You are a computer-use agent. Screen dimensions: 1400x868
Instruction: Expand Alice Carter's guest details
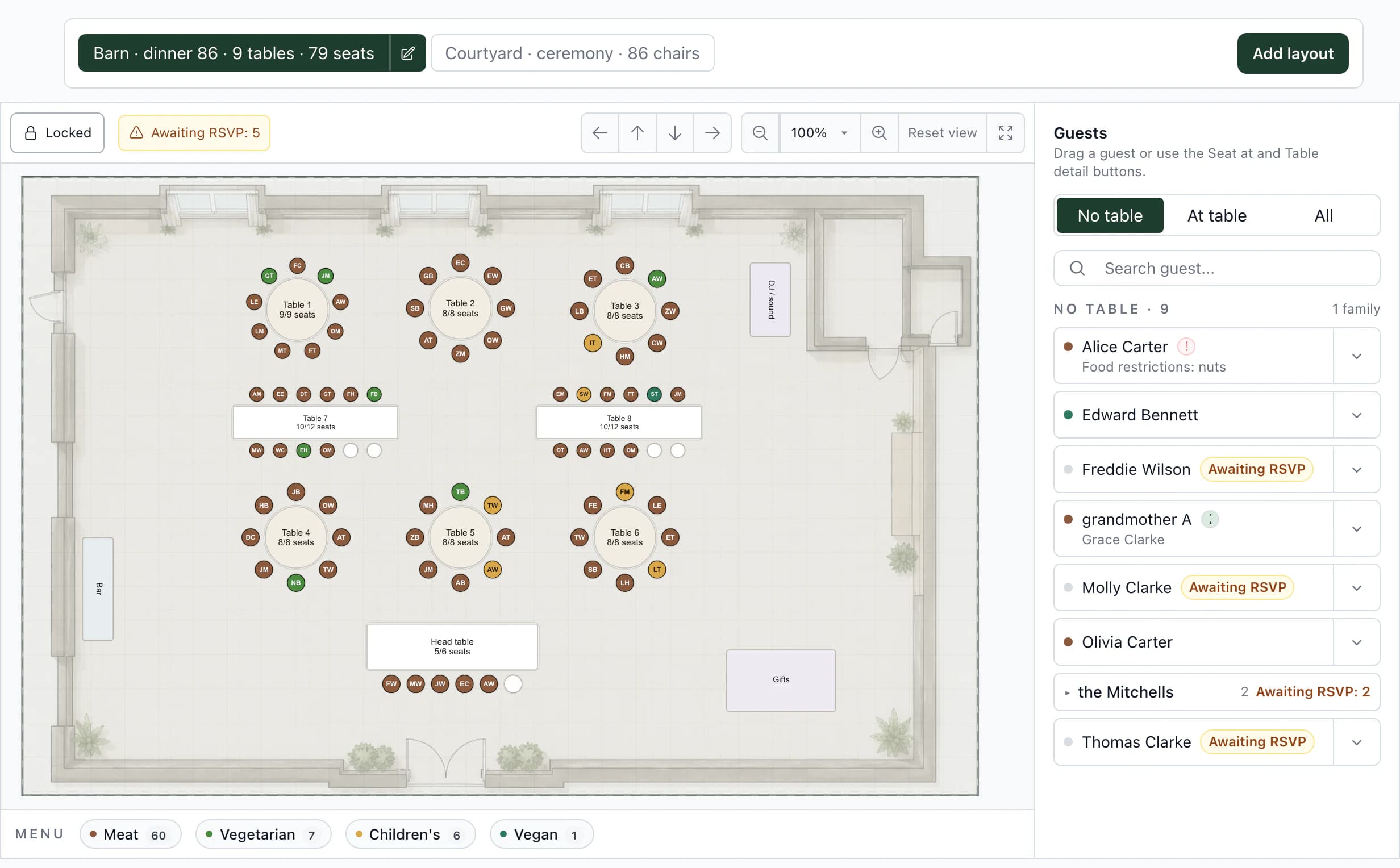tap(1356, 357)
